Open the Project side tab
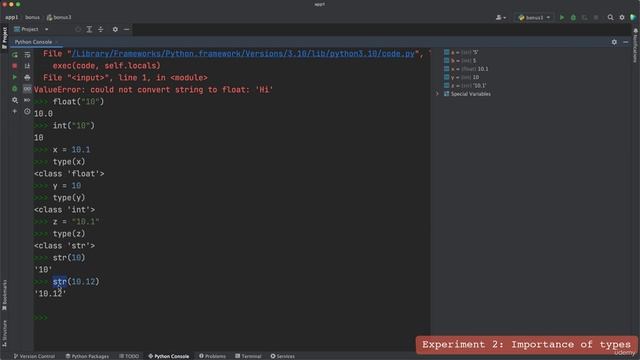 (x=4, y=38)
